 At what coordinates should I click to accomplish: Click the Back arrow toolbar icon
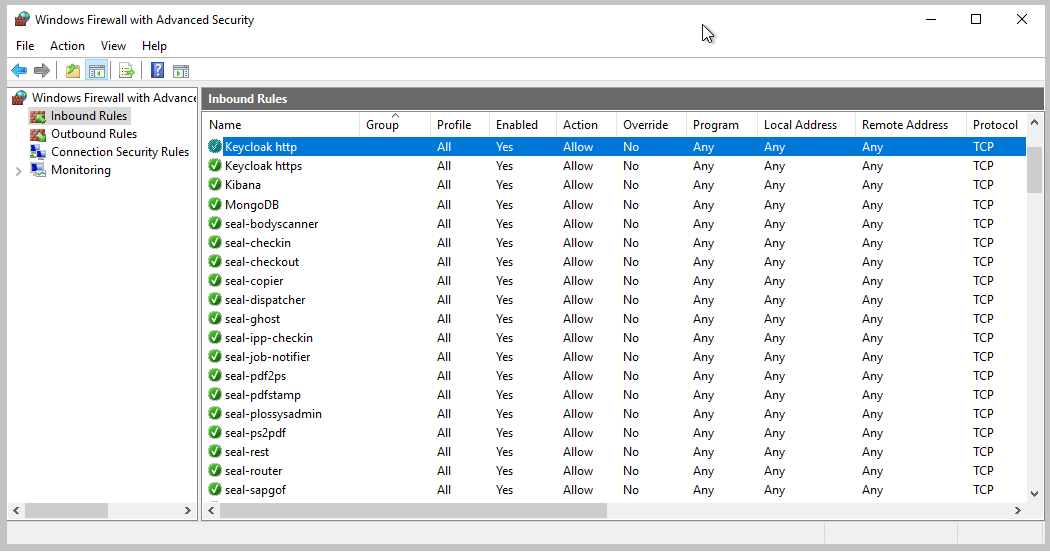pyautogui.click(x=19, y=70)
